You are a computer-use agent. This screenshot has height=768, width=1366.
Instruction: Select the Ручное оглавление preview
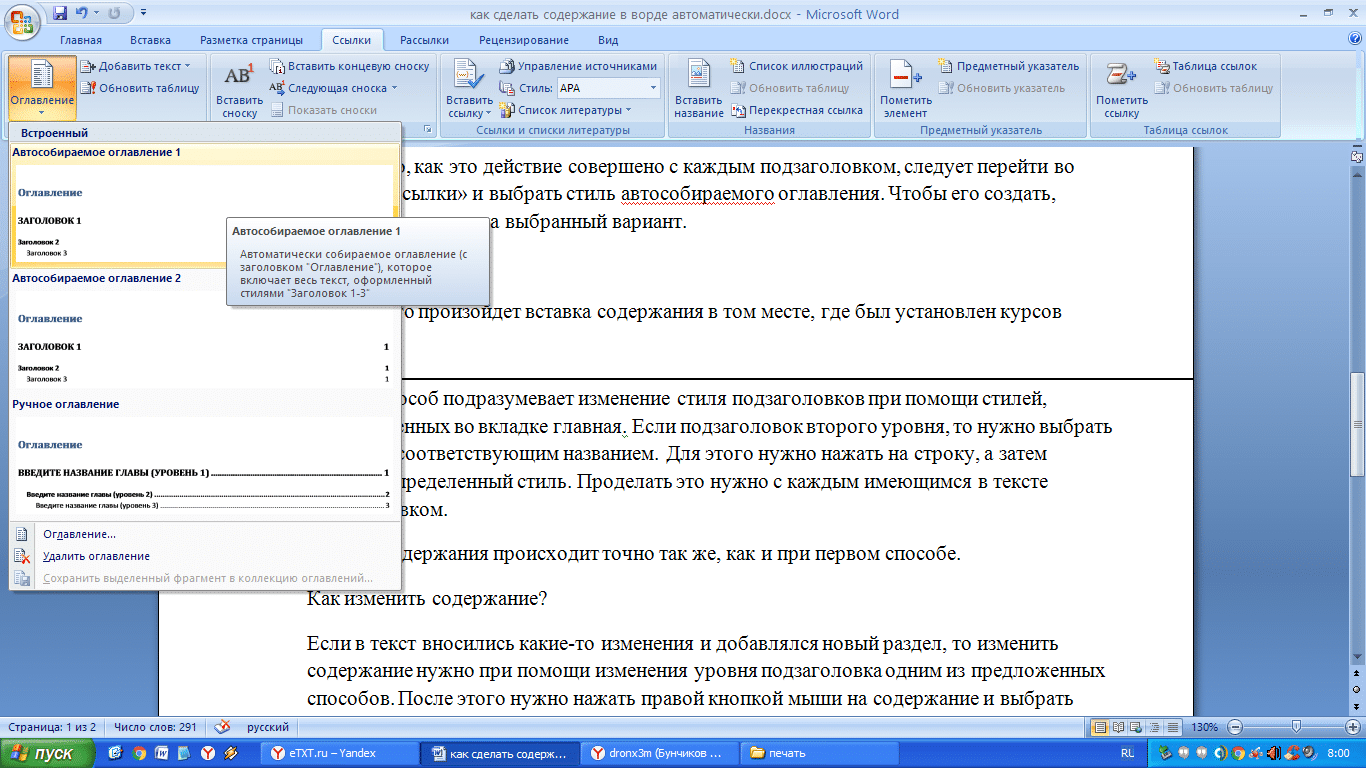coord(205,455)
